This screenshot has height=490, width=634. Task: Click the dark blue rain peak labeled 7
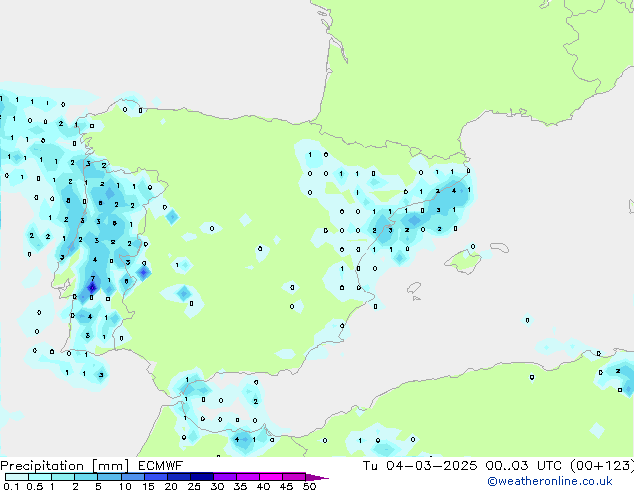click(x=92, y=287)
